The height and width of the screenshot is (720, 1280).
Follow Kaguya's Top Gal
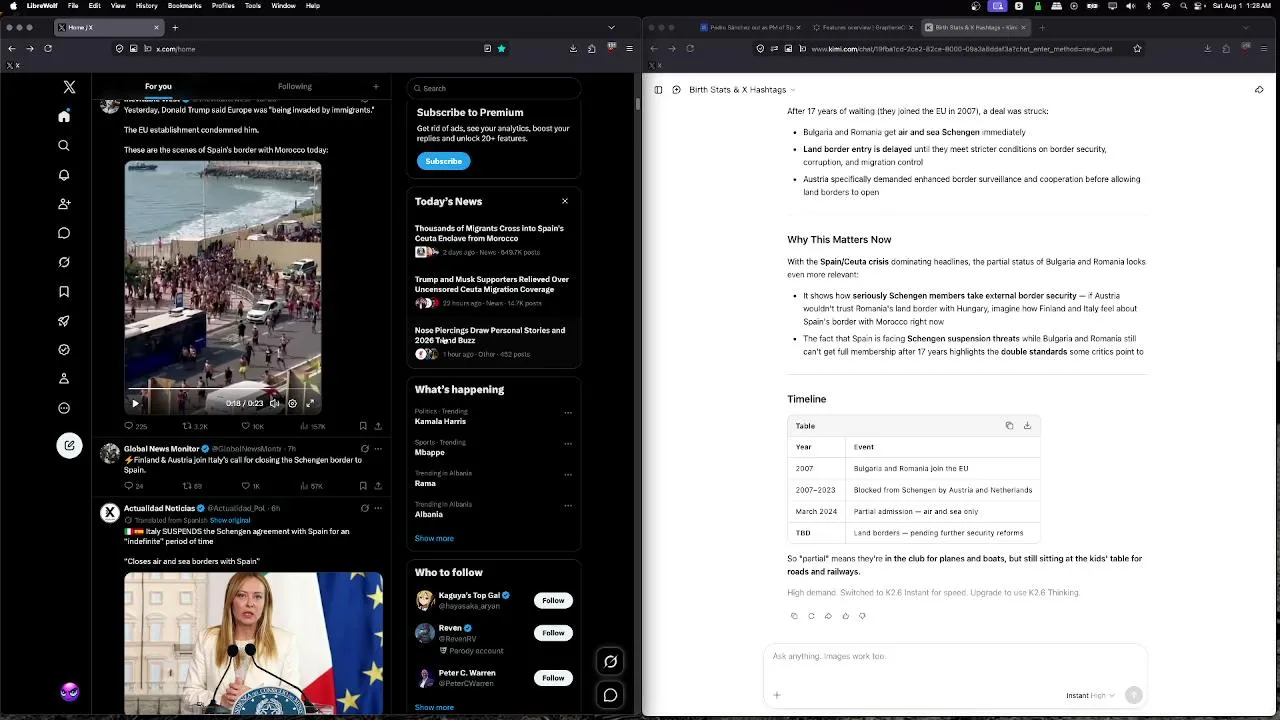pos(553,600)
